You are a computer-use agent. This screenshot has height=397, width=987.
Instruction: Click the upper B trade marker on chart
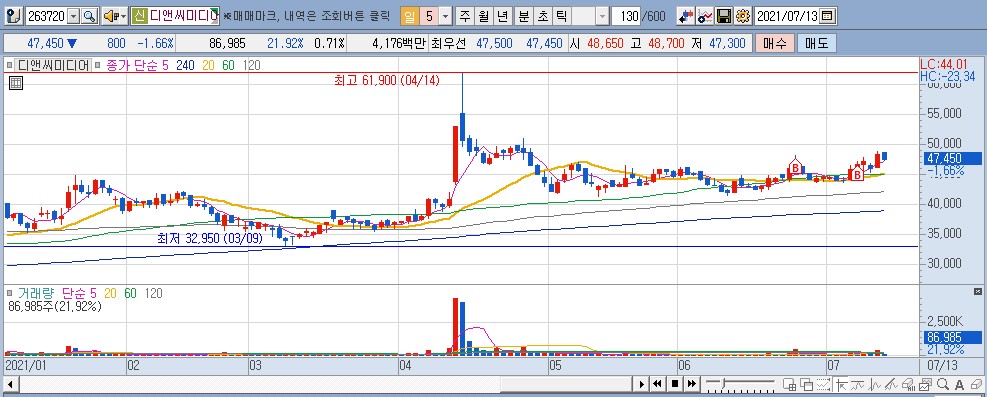point(796,167)
